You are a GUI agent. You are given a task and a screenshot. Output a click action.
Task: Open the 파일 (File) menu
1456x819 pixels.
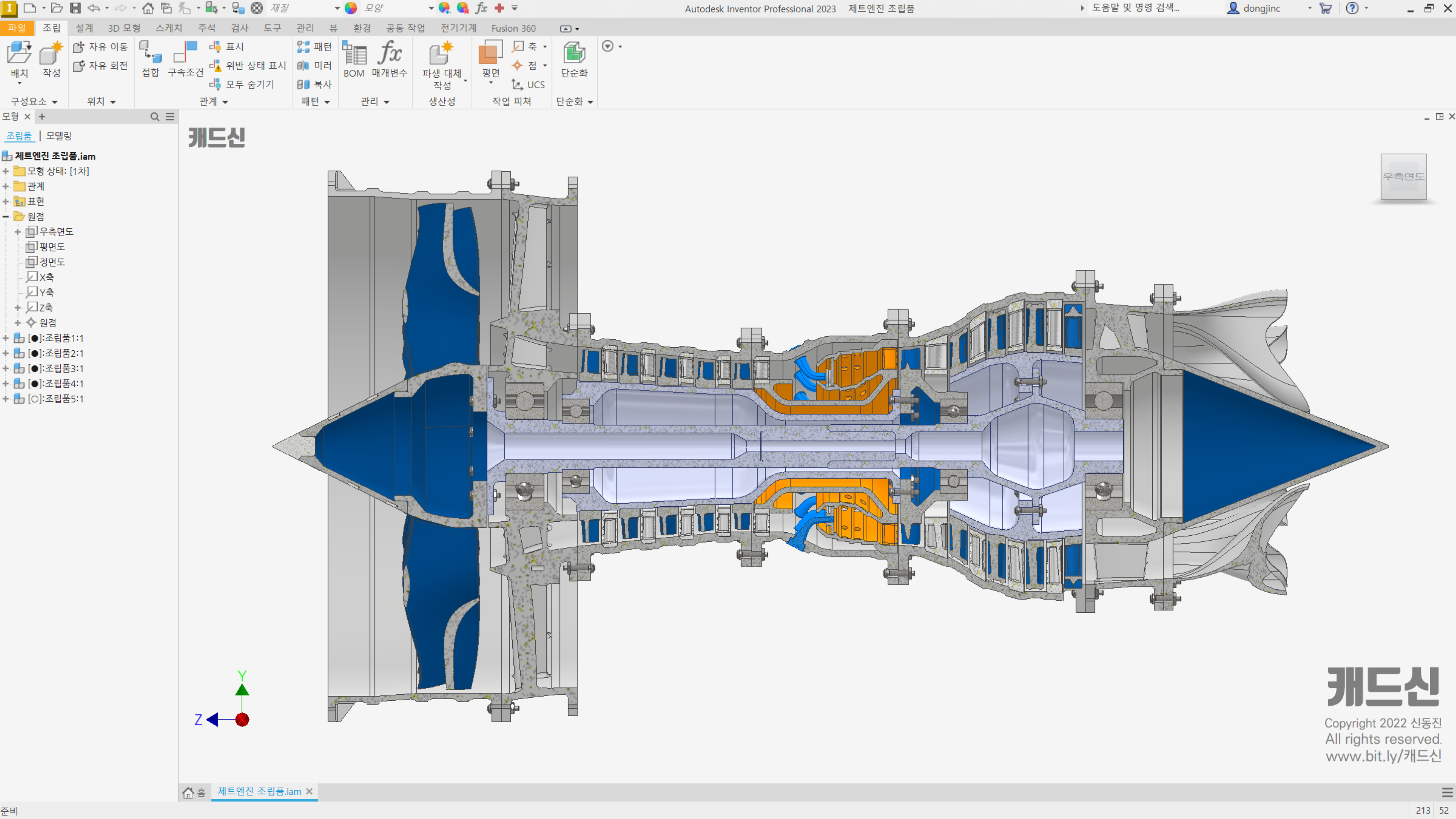[17, 28]
